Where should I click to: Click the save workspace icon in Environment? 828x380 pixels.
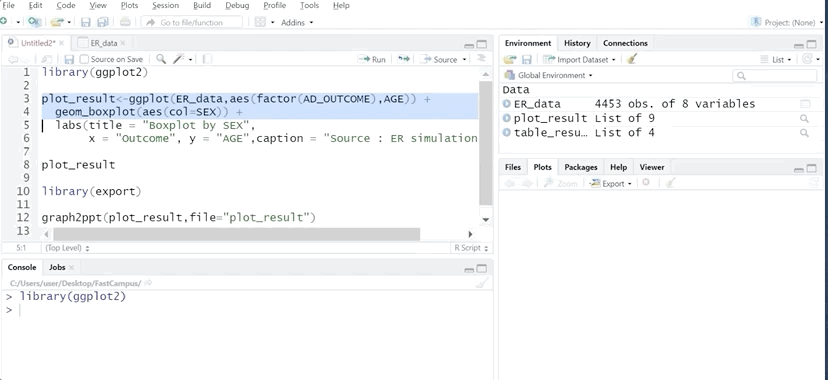click(x=526, y=60)
